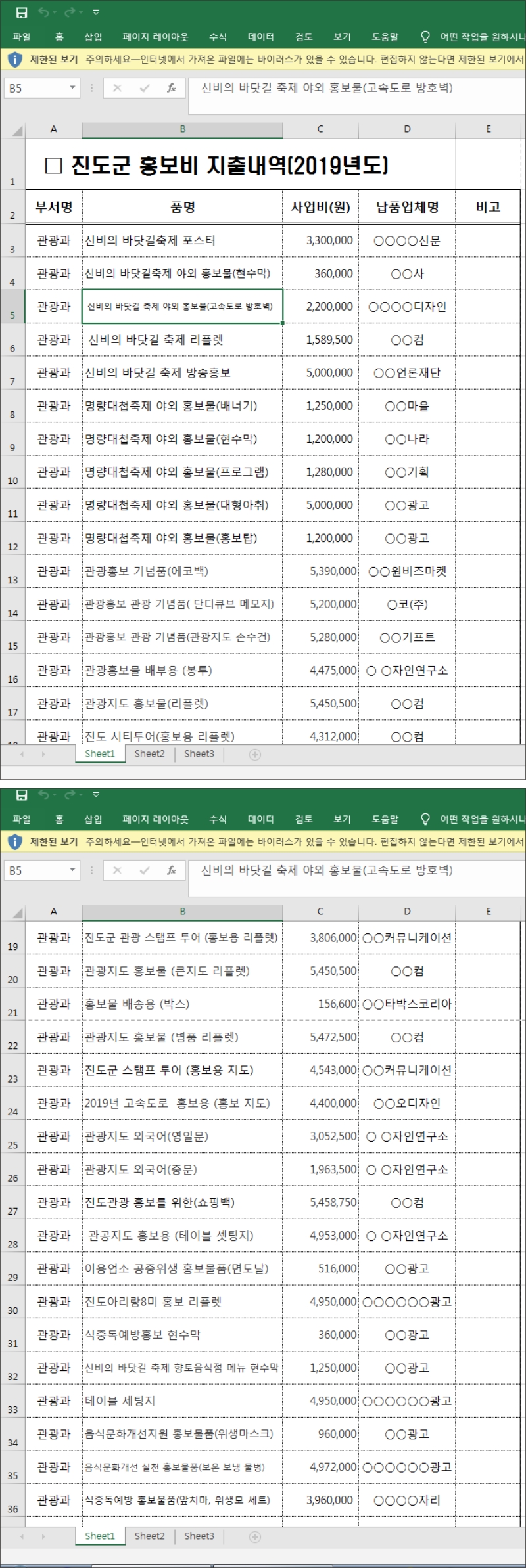
Task: Click the formula bar Enter checkmark in upper window
Action: point(145,88)
